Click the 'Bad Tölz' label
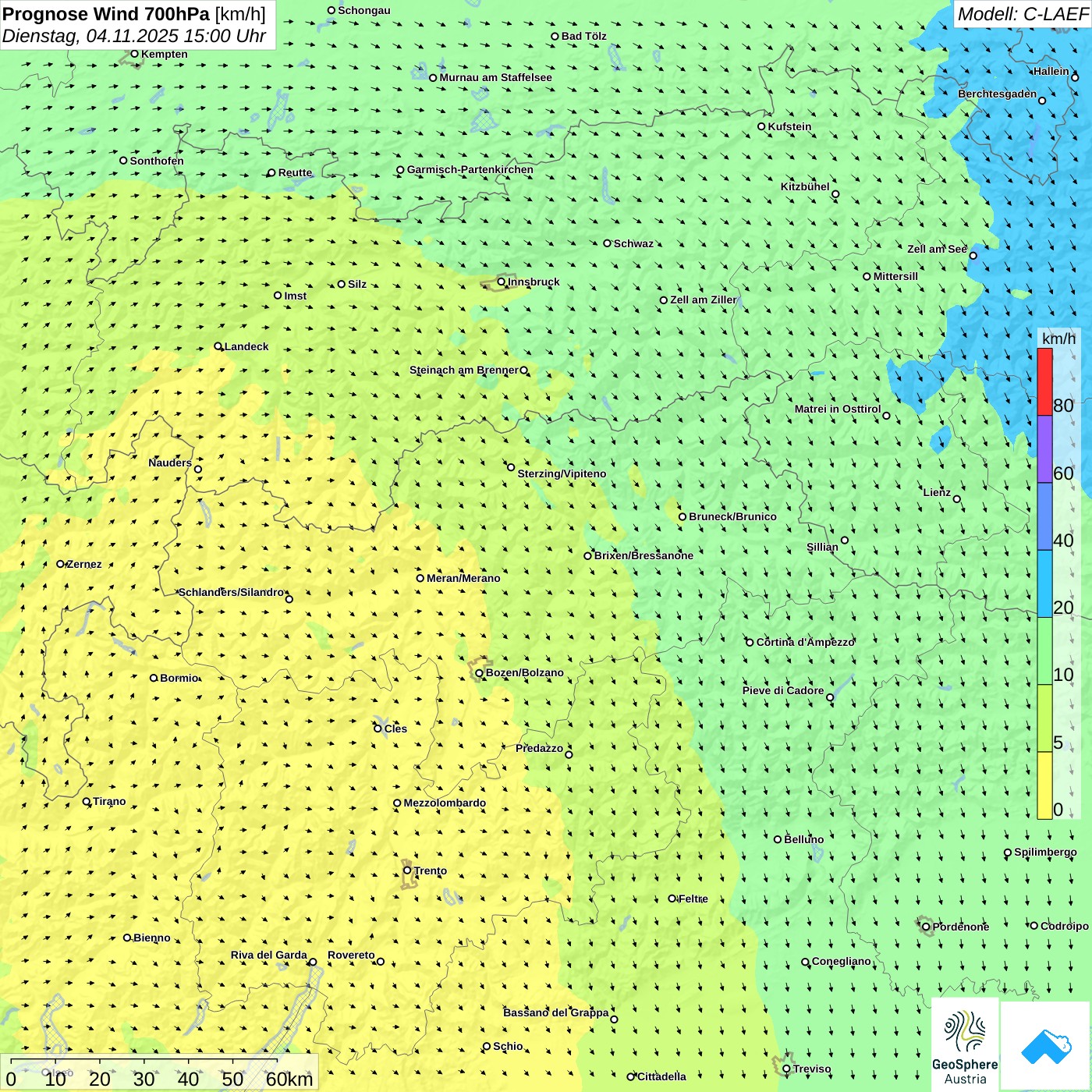 click(584, 36)
